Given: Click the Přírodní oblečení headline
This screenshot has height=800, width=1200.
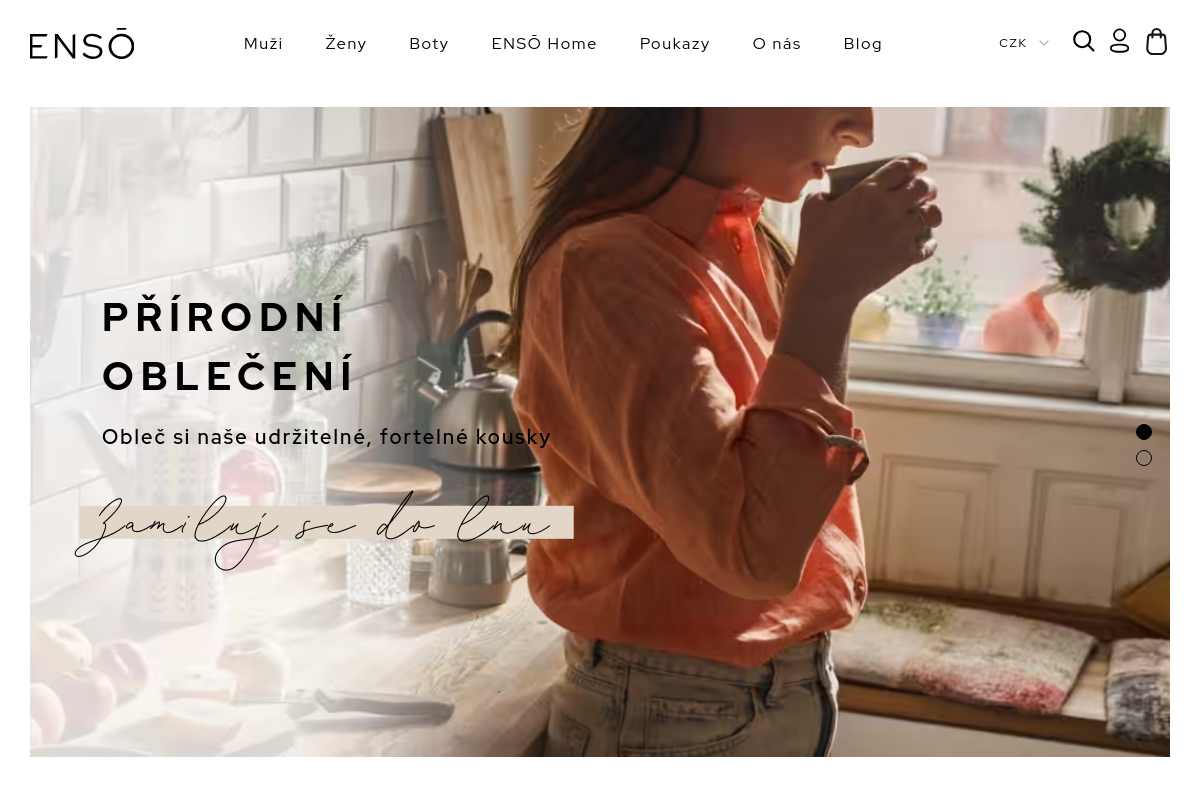Looking at the screenshot, I should (x=228, y=346).
